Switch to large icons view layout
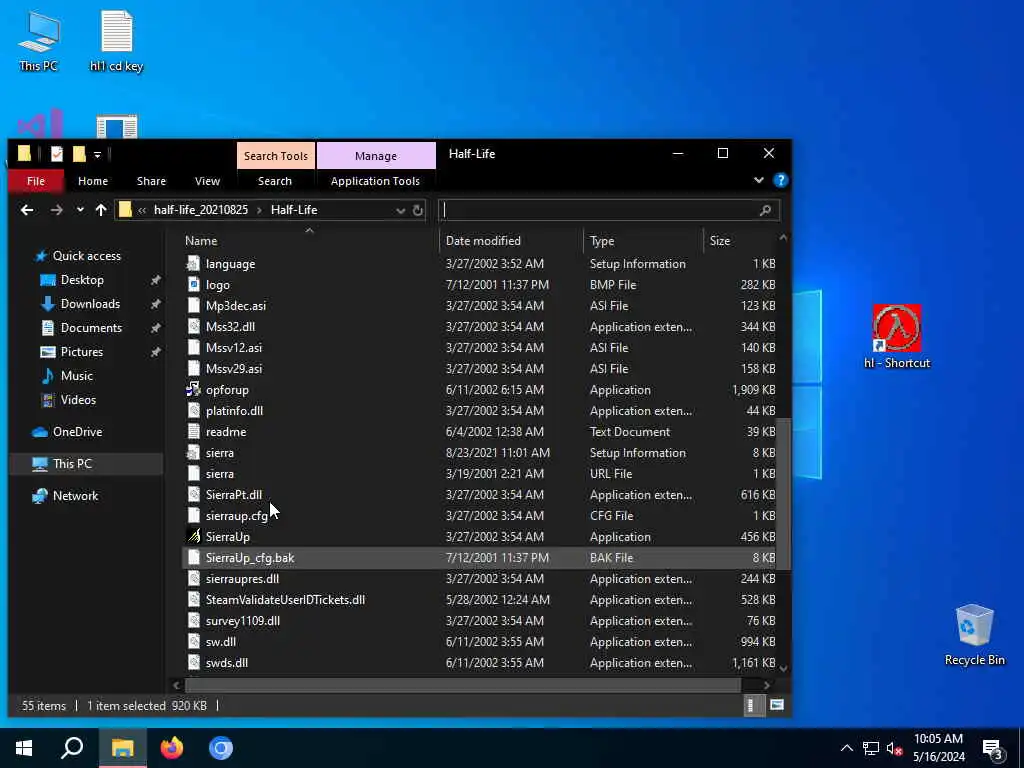 [x=776, y=705]
